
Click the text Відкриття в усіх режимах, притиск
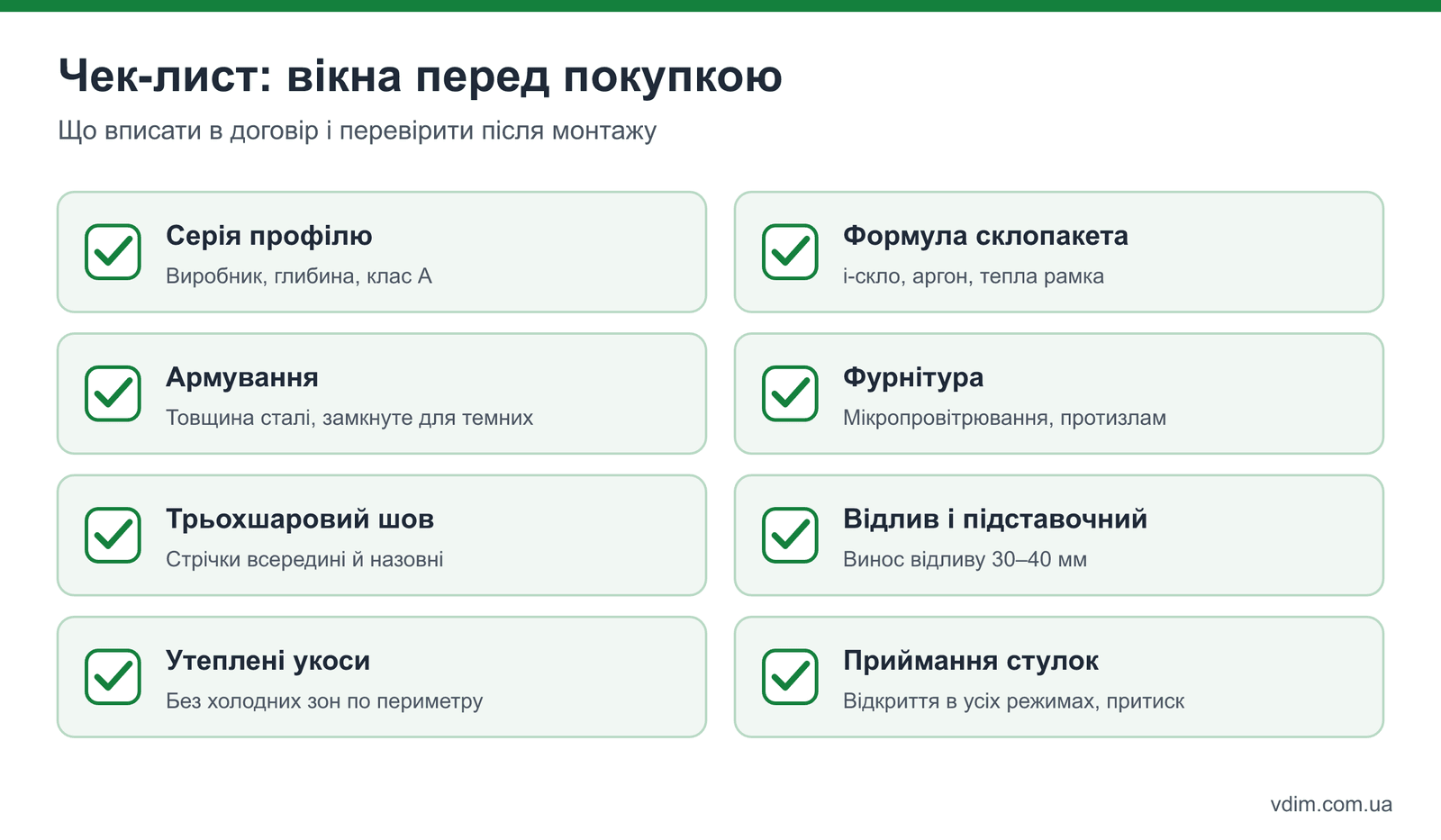coord(1014,701)
